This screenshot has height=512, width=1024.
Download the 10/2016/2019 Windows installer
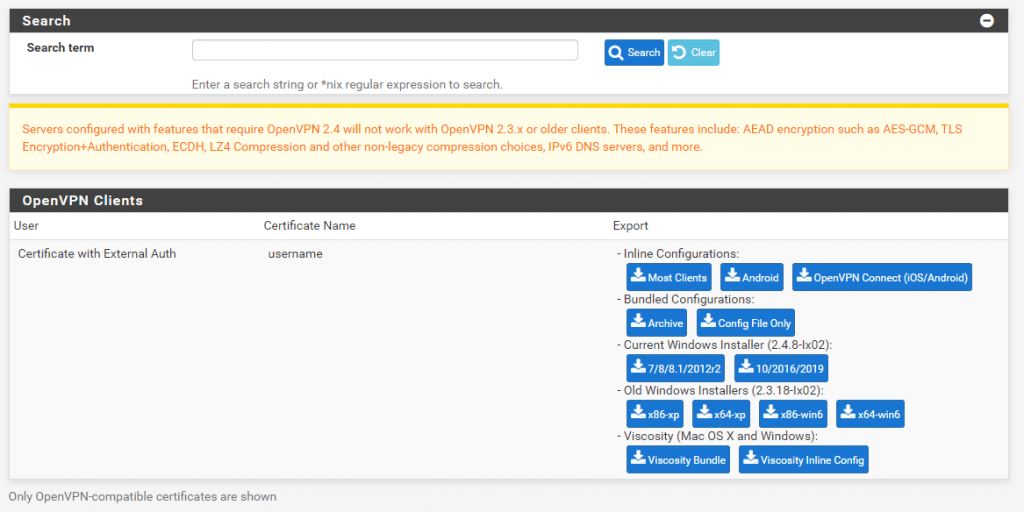point(781,368)
